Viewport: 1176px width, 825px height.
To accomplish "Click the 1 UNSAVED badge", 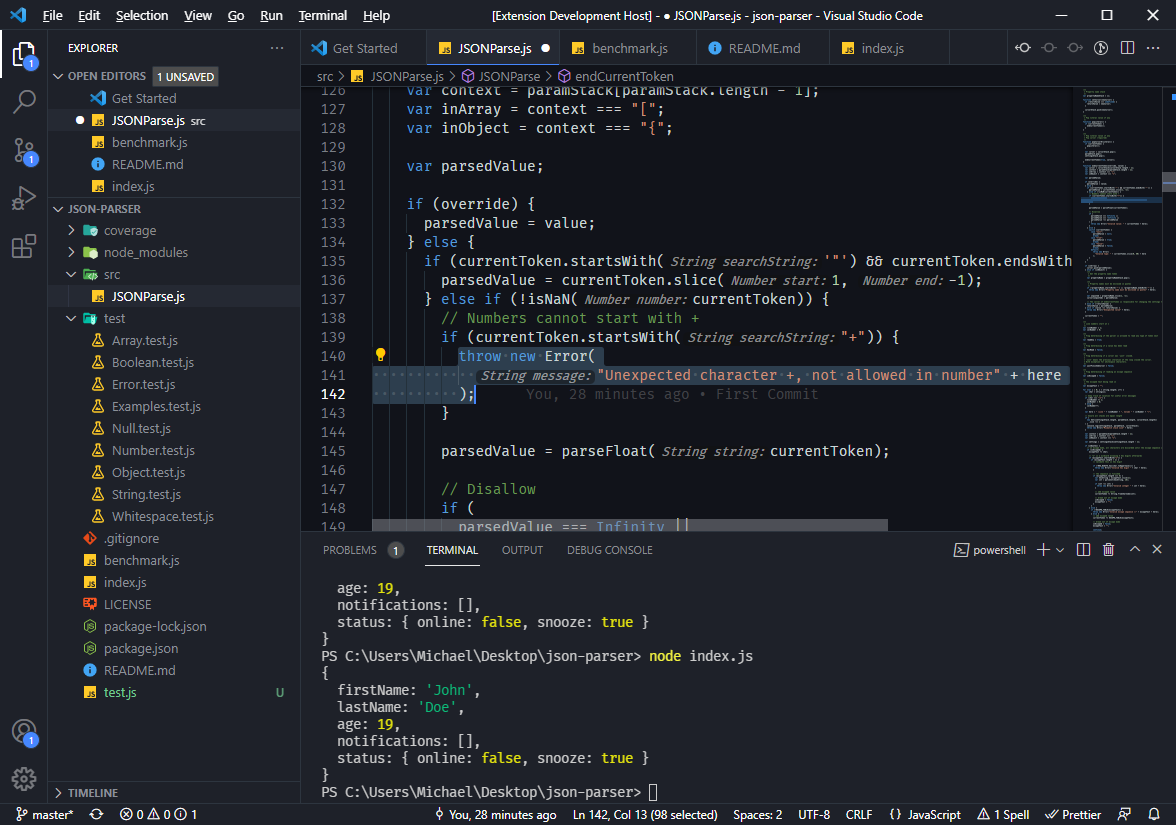I will 185,76.
